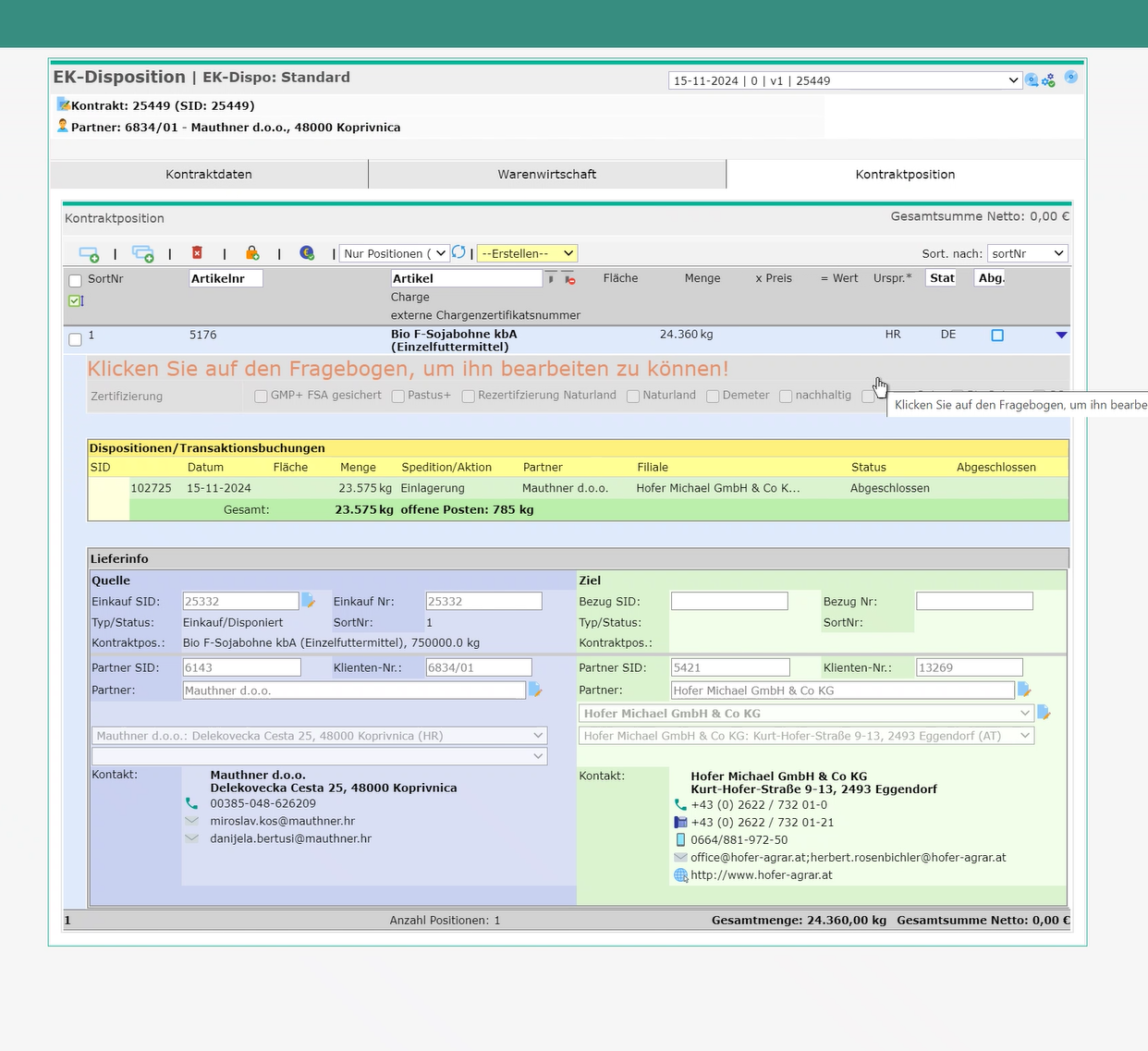Collapse row 1 using blue triangle arrow
This screenshot has height=1051, width=1148.
point(1061,336)
